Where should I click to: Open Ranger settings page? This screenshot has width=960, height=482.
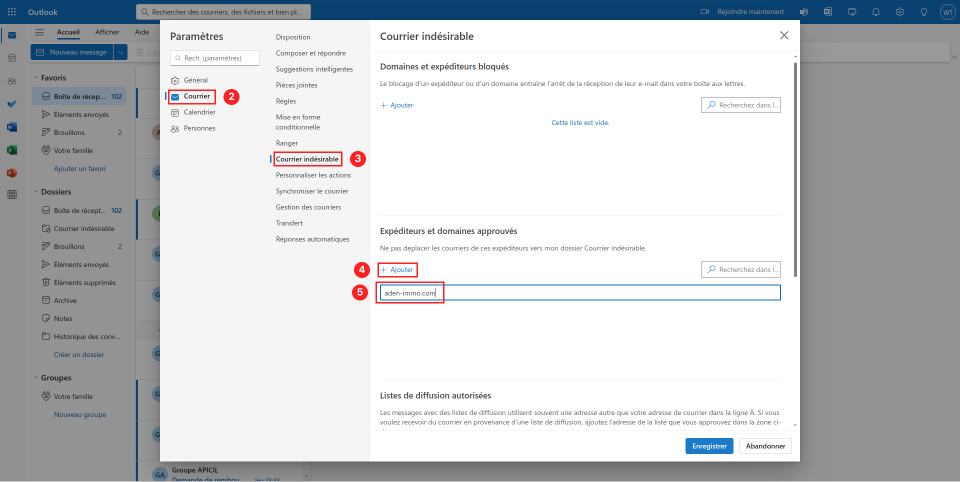(x=287, y=143)
